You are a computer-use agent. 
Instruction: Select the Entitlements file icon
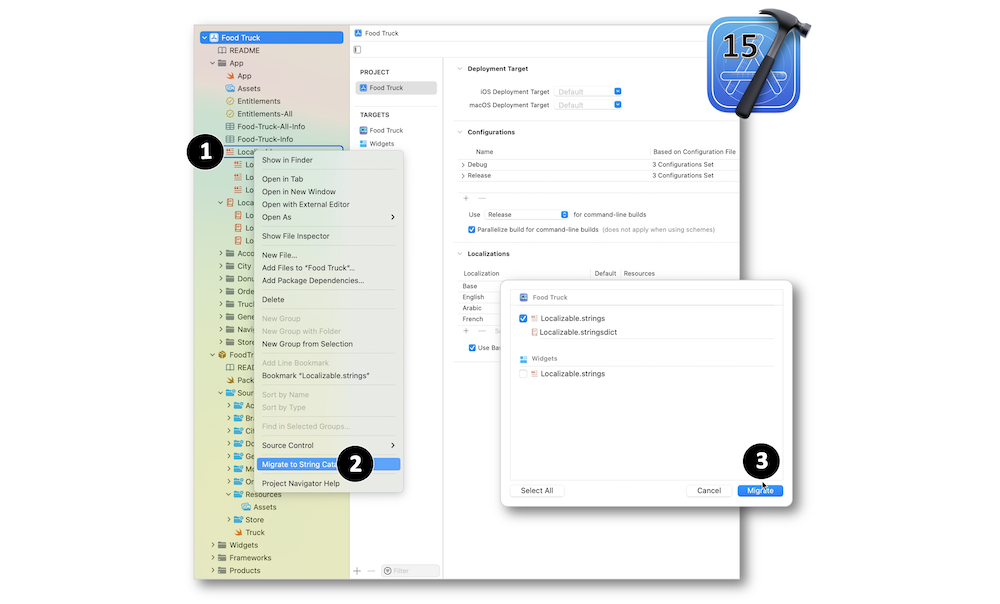(x=230, y=101)
